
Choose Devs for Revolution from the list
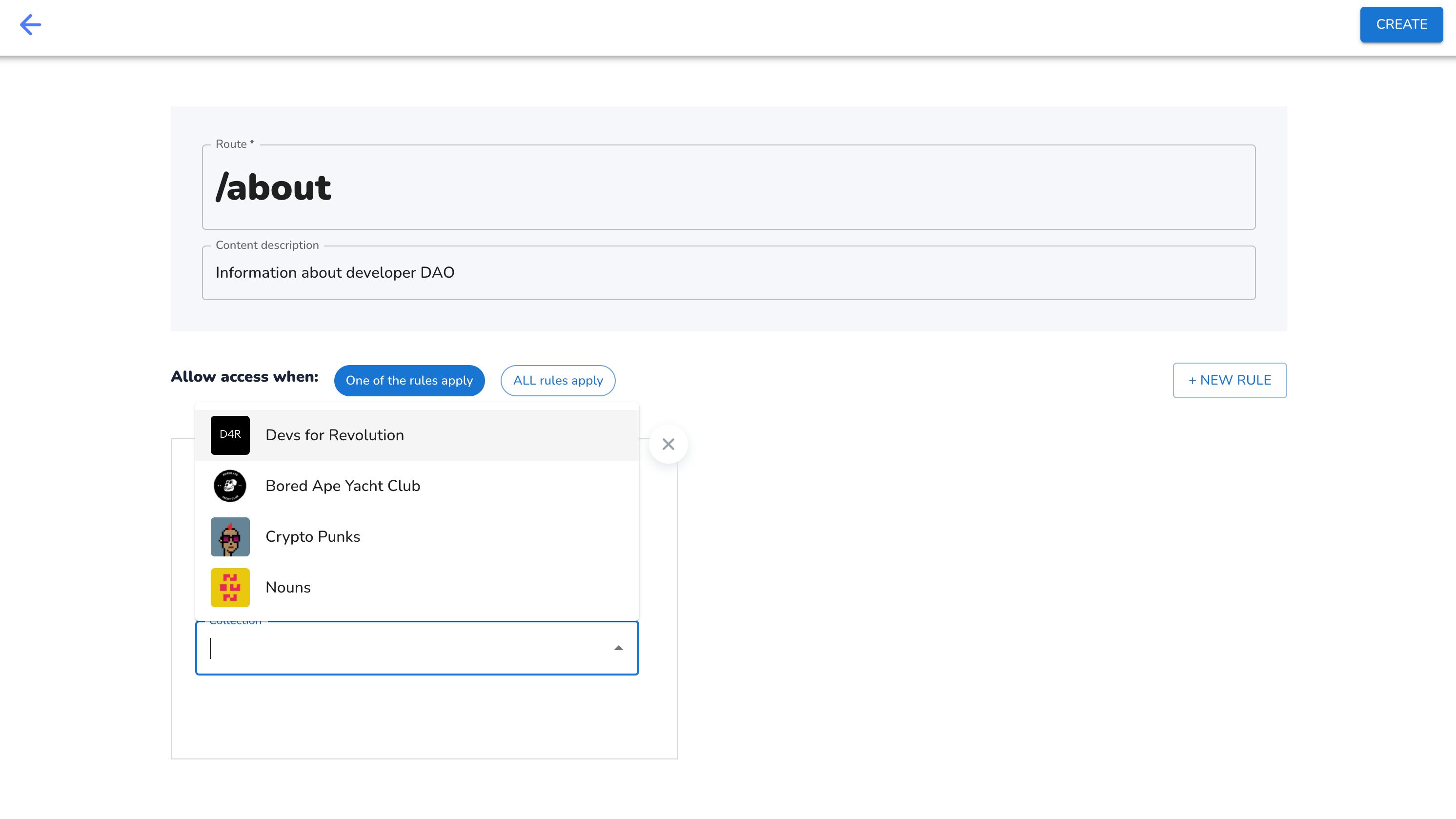click(x=417, y=435)
